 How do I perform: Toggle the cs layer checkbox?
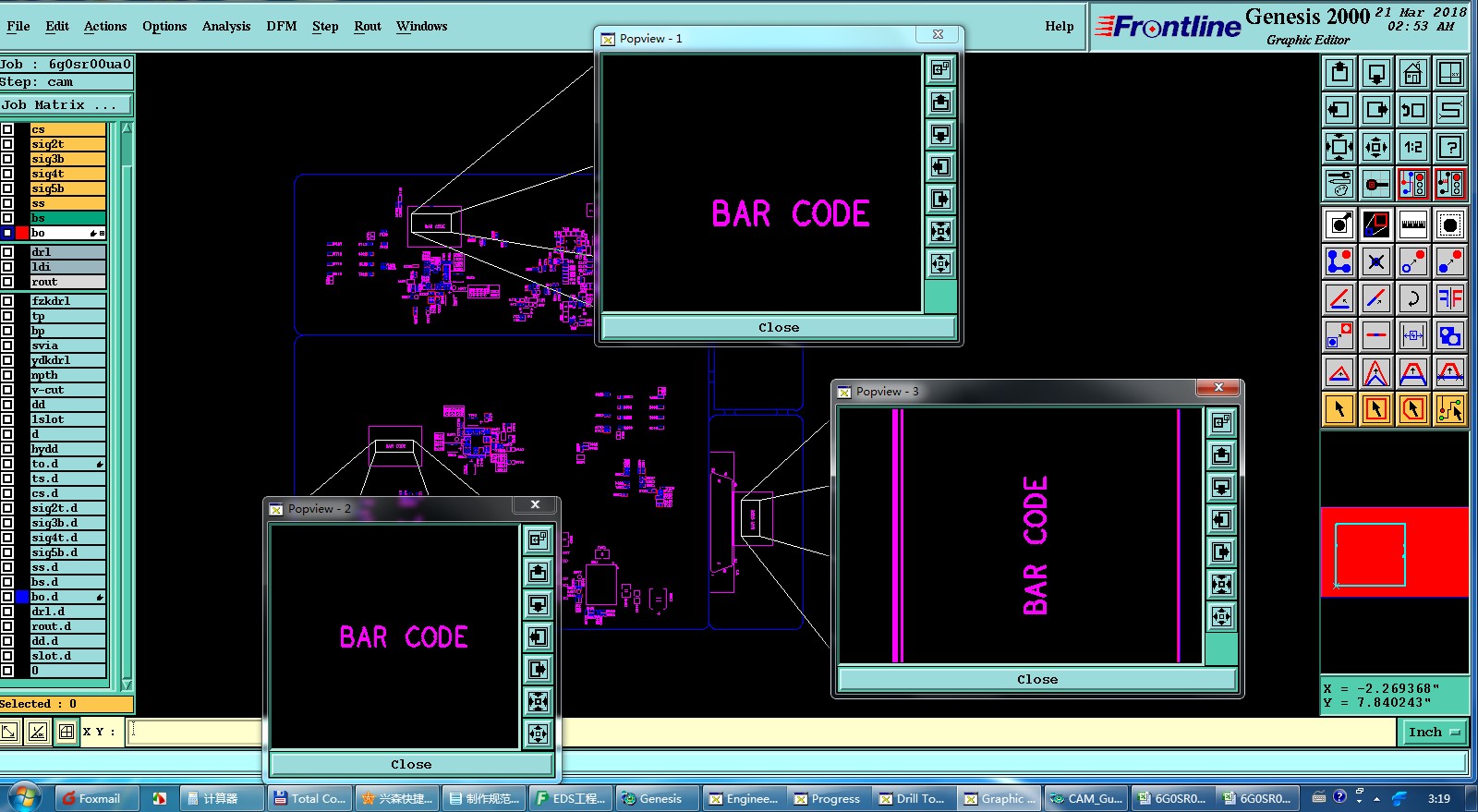click(x=7, y=129)
